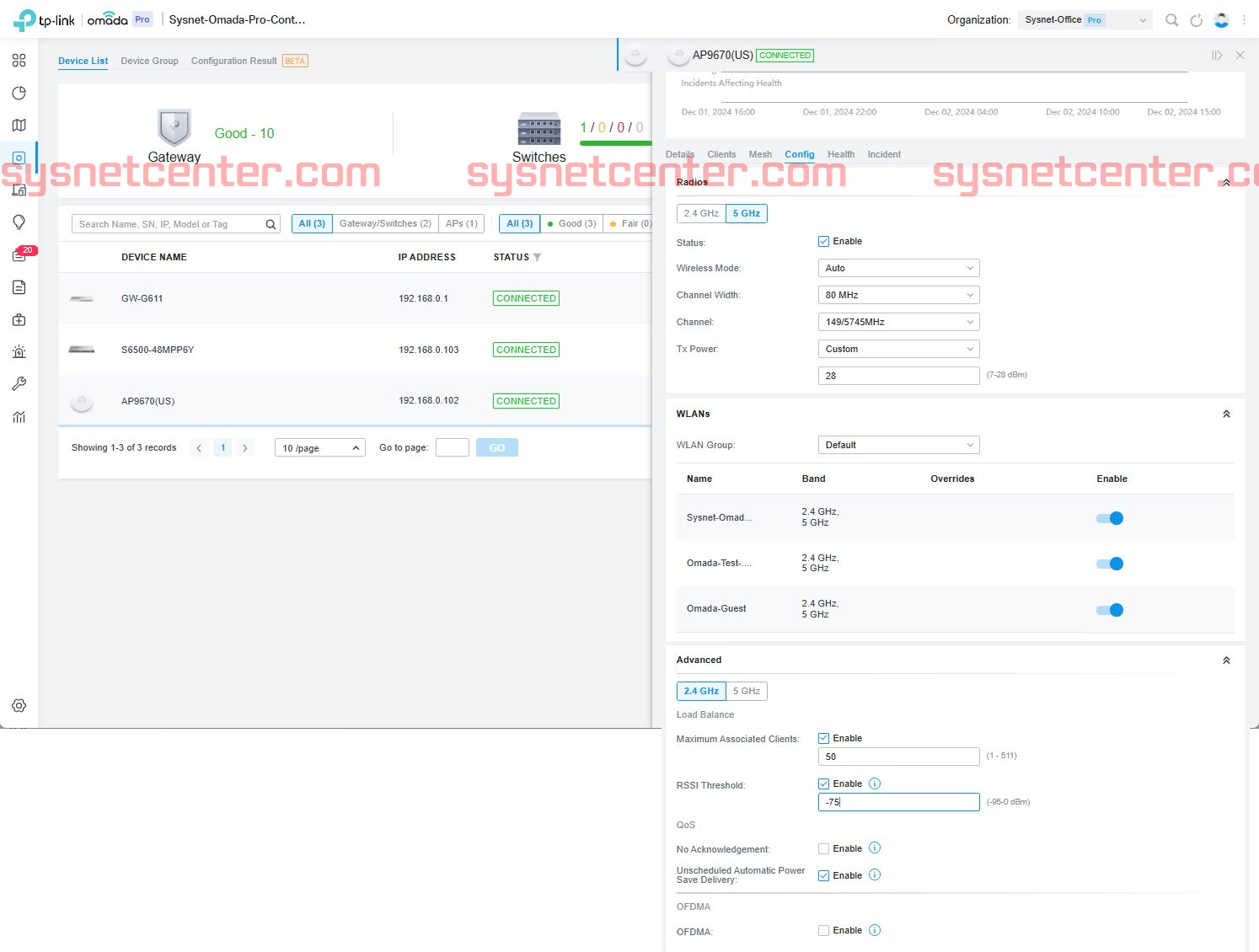Click Unscheduled Automatic Power Save info icon
The width and height of the screenshot is (1259, 952).
[x=875, y=874]
